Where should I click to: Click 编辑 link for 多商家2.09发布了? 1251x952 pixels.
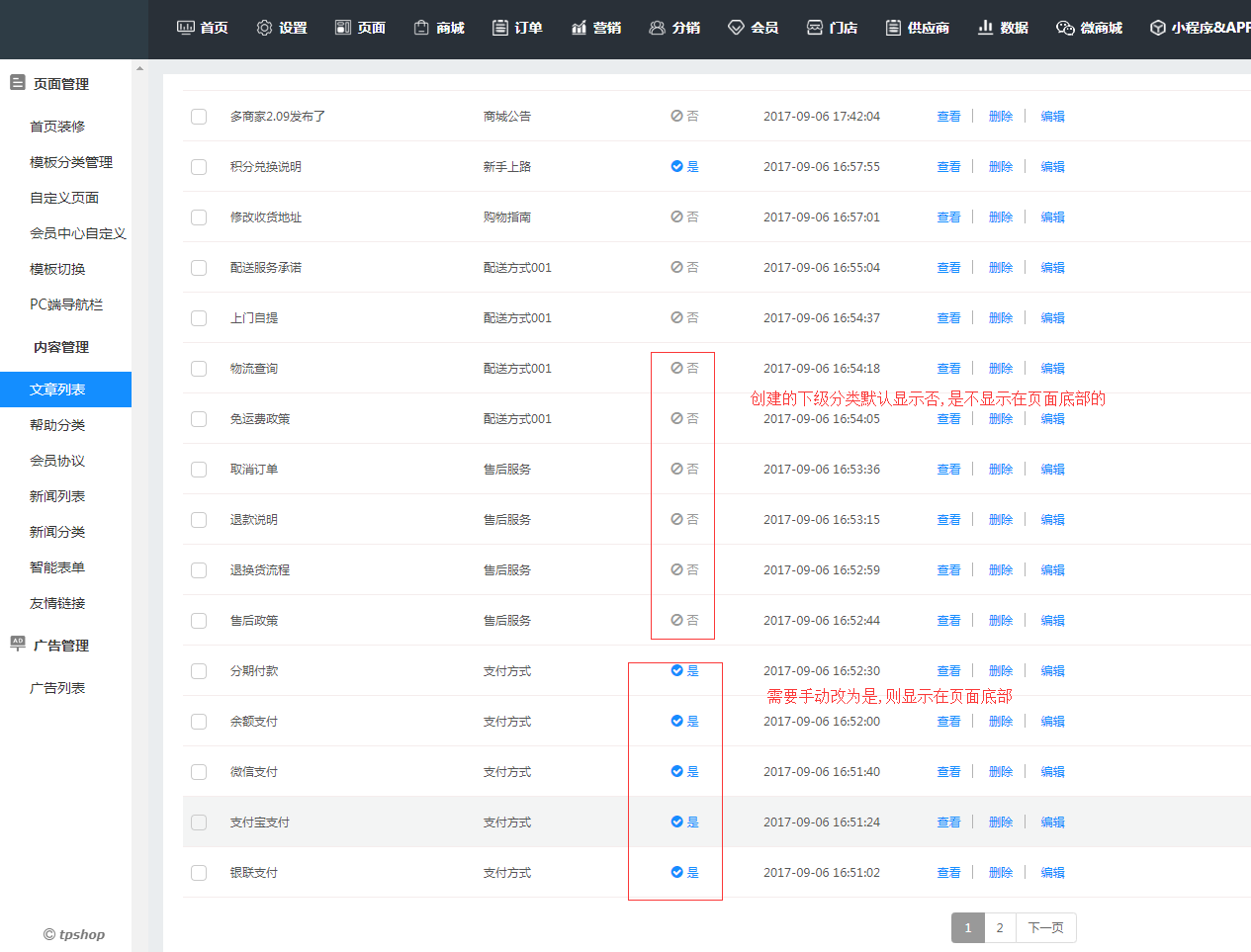1052,117
